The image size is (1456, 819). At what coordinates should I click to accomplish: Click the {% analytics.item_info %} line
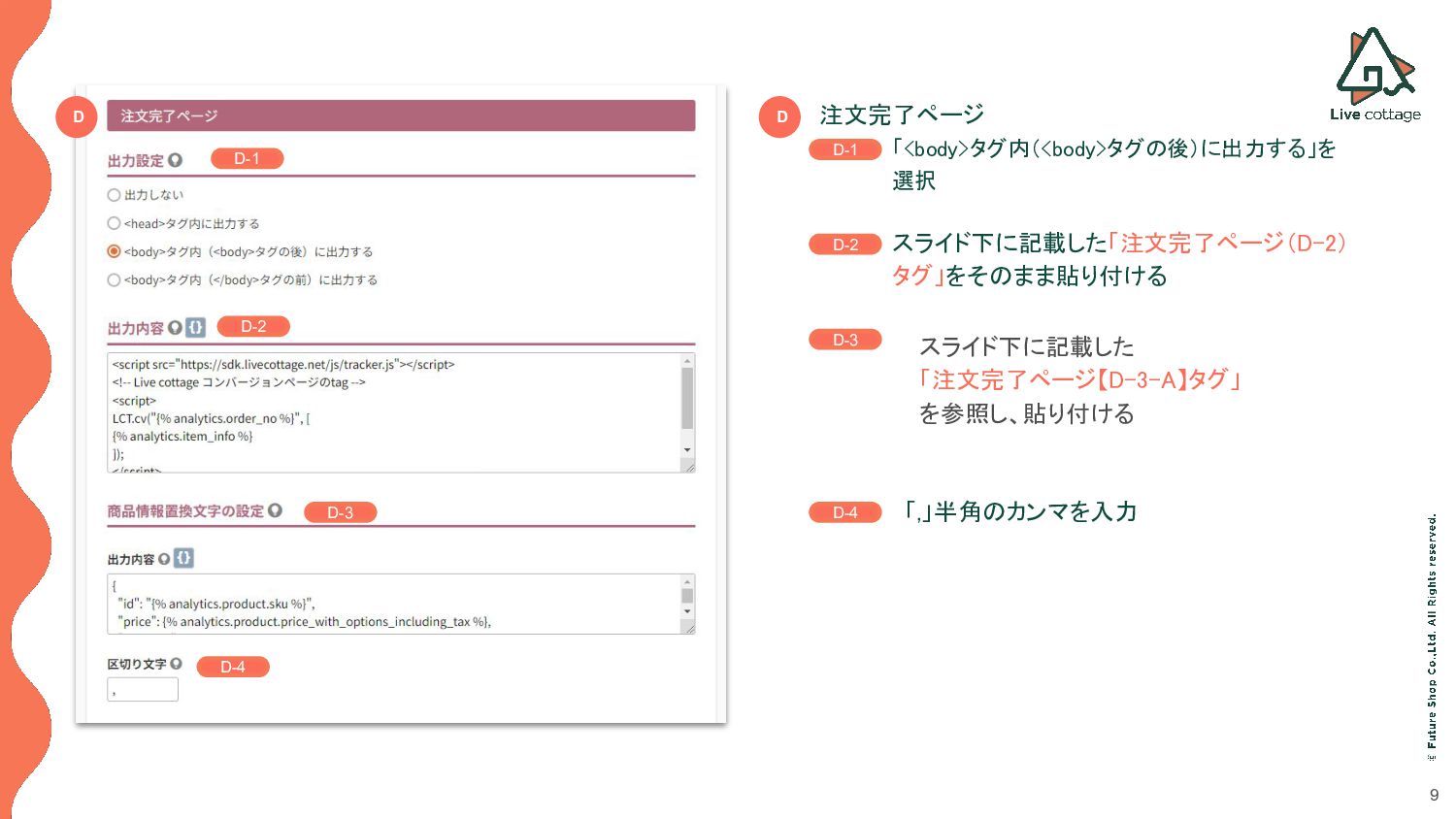tap(182, 437)
